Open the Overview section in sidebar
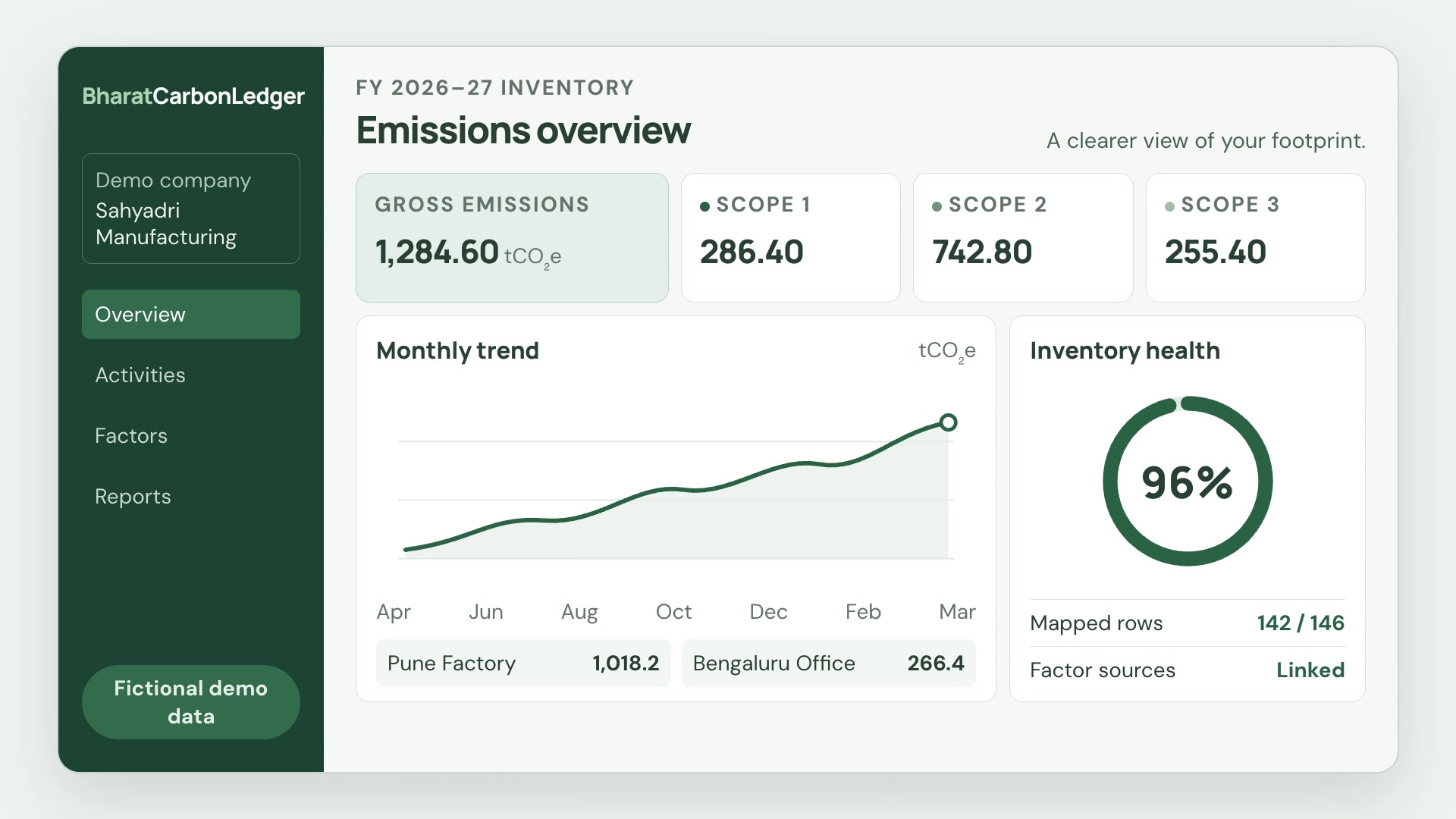This screenshot has width=1456, height=819. pos(190,314)
